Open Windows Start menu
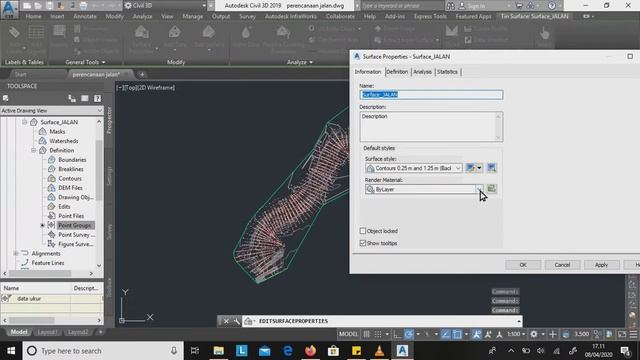 tap(11, 351)
